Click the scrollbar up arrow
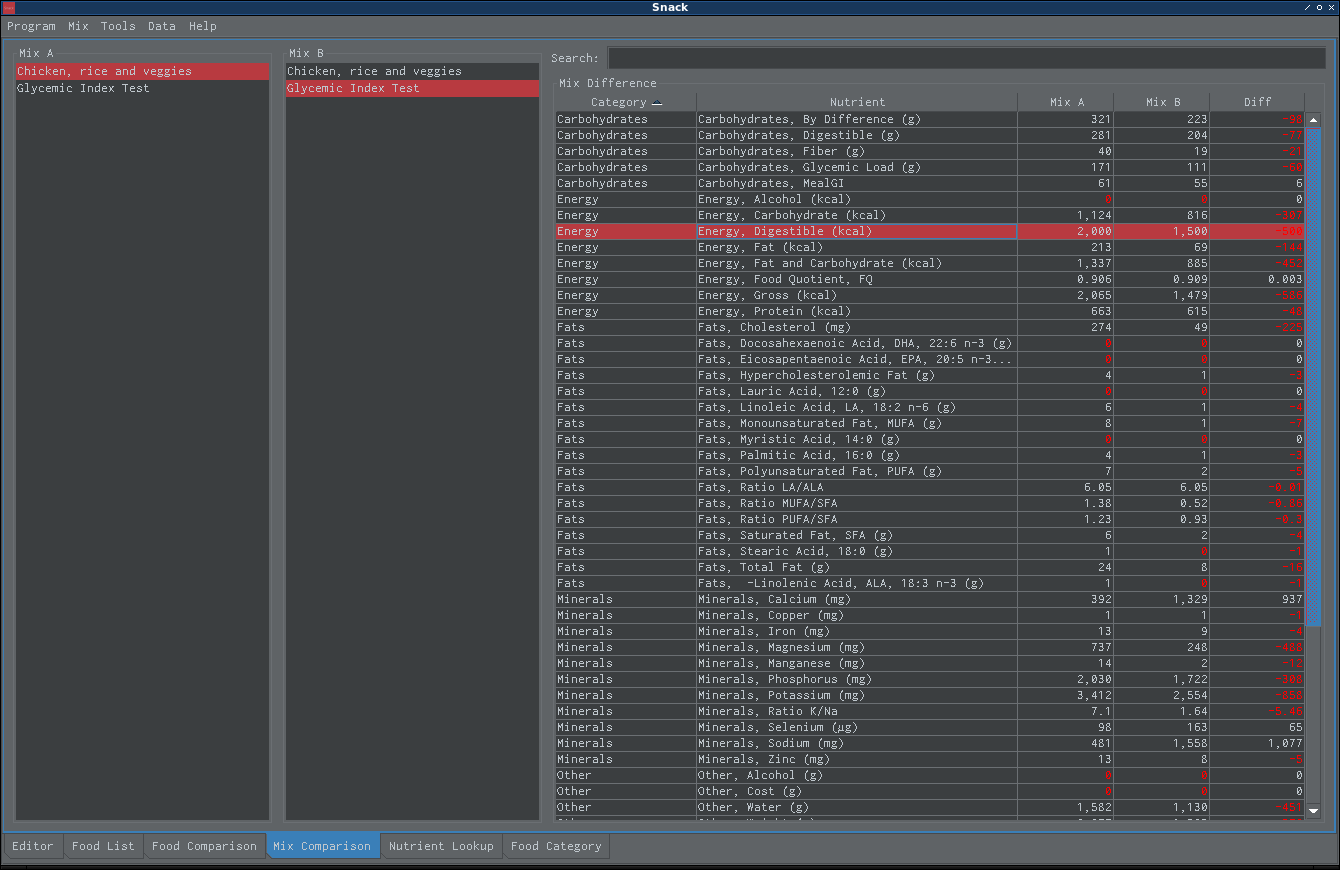 click(1314, 120)
